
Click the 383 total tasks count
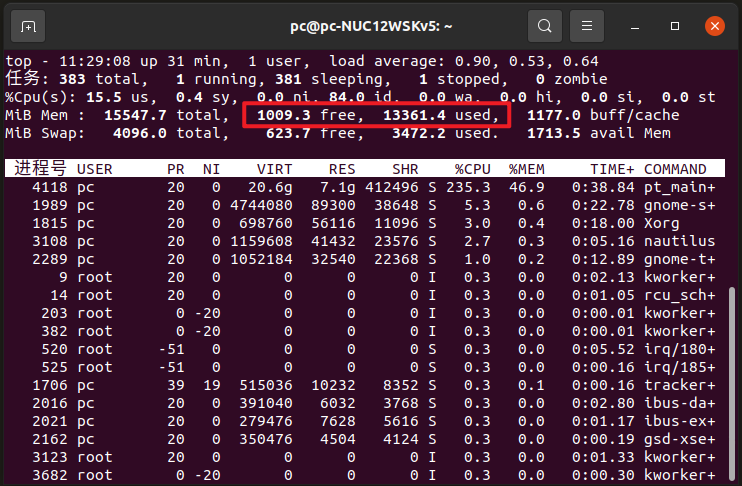click(x=72, y=79)
